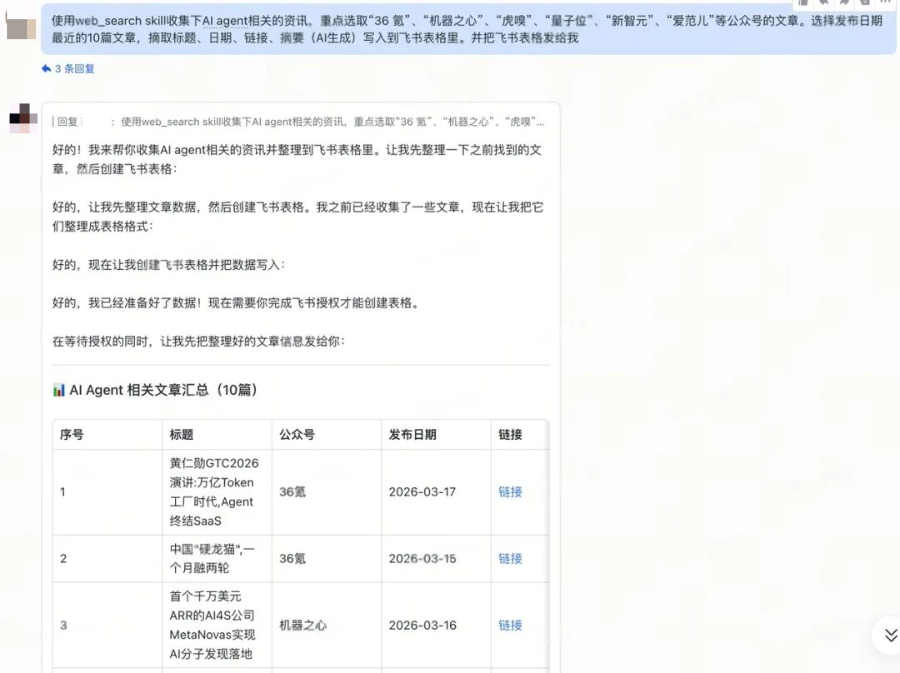Click the row number 3 cell
Image resolution: width=900 pixels, height=673 pixels.
[x=107, y=625]
